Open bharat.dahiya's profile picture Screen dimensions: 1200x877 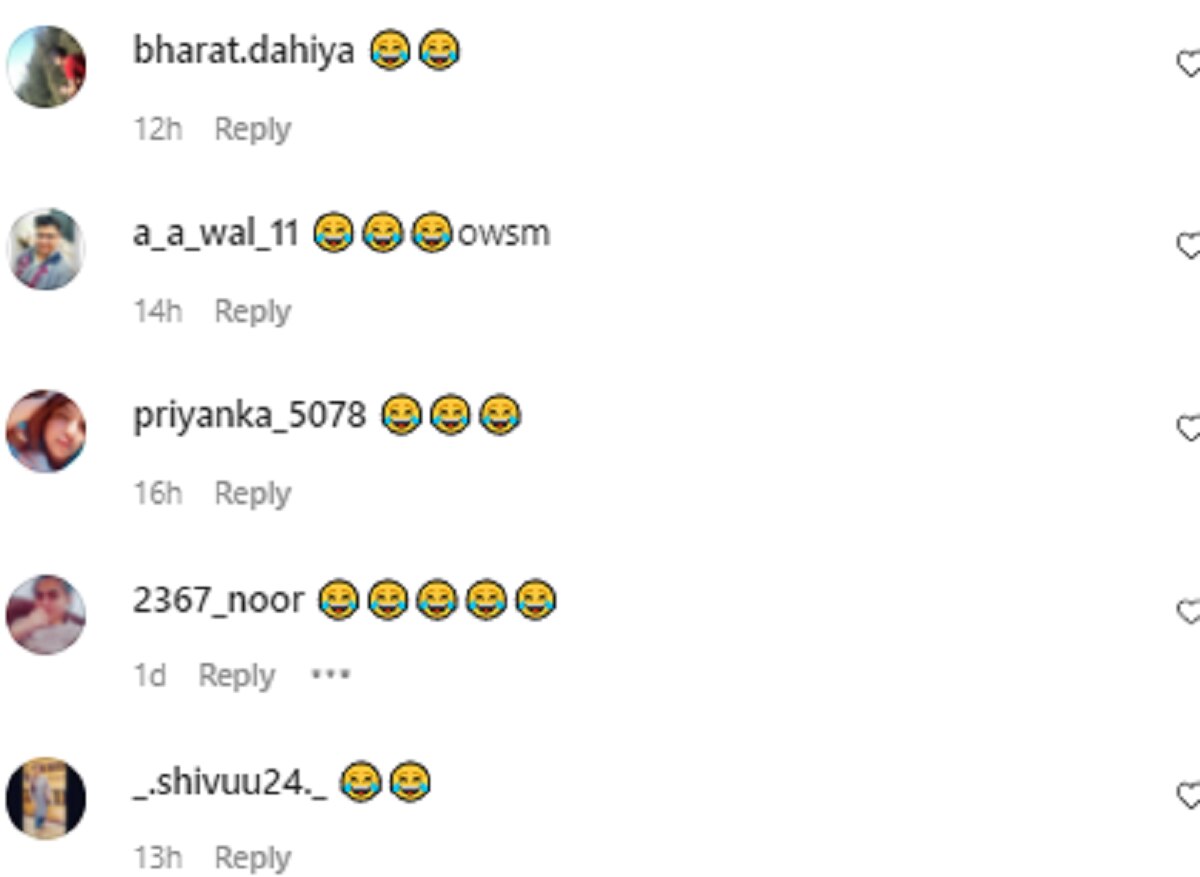[x=46, y=66]
